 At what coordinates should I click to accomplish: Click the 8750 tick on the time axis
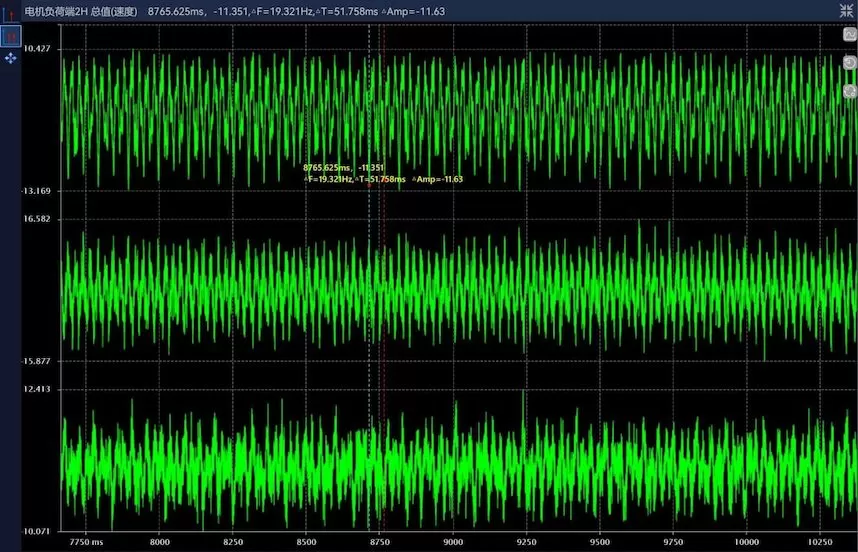pos(379,541)
